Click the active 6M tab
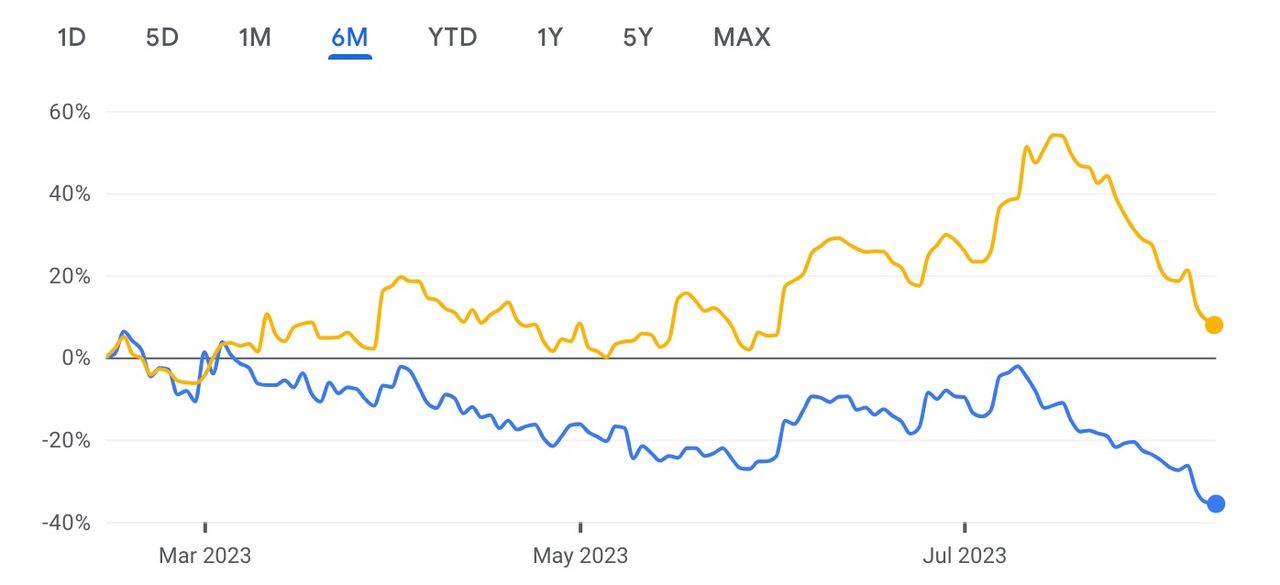 point(350,38)
